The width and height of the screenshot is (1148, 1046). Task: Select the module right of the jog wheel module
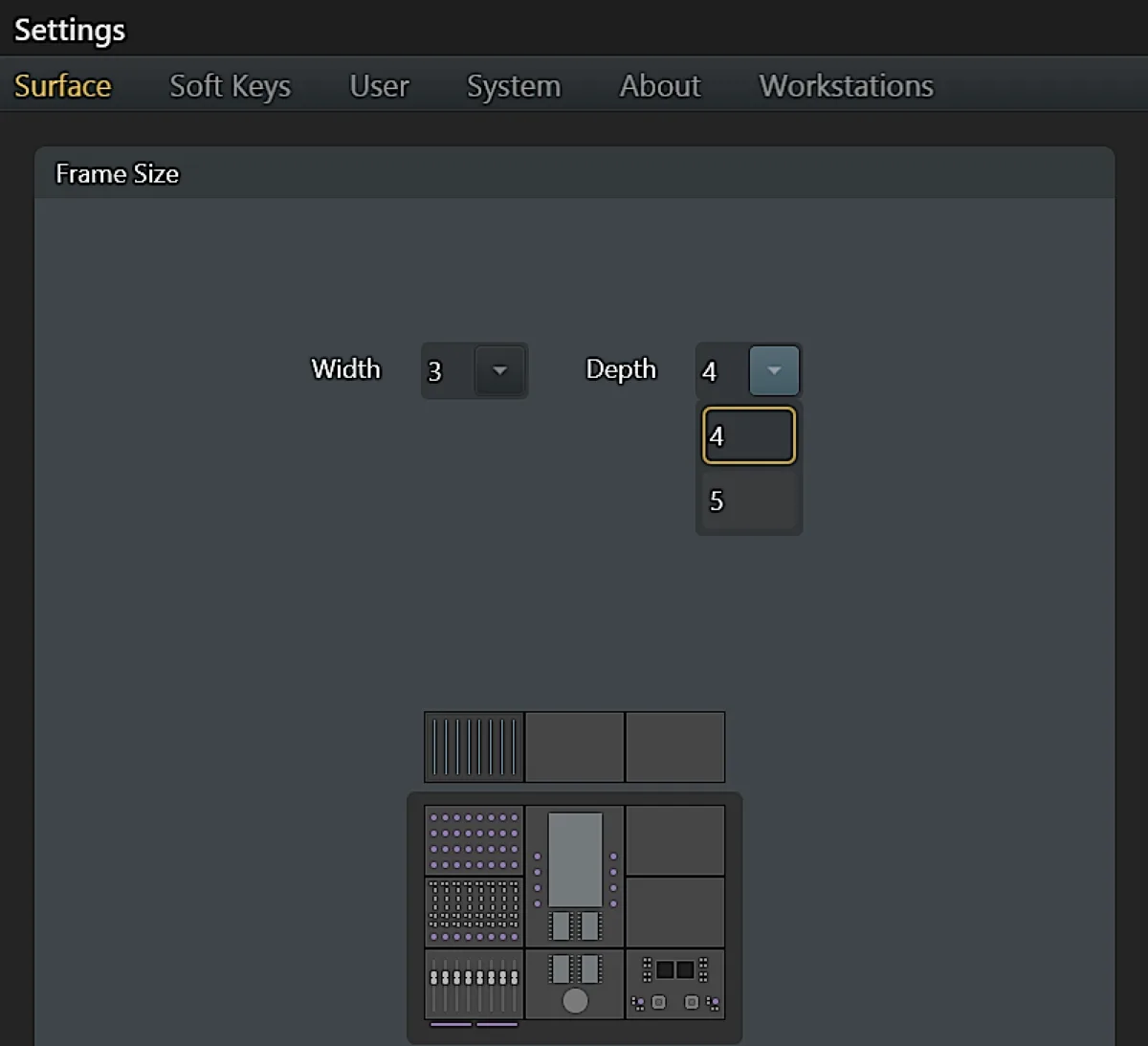(x=675, y=984)
